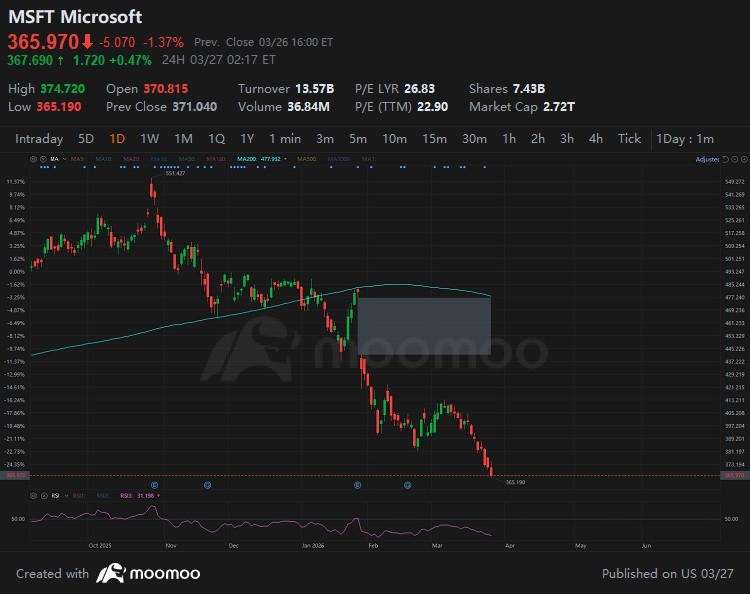
Task: Click the P/E (TTM) value 22.90
Action: pos(432,107)
